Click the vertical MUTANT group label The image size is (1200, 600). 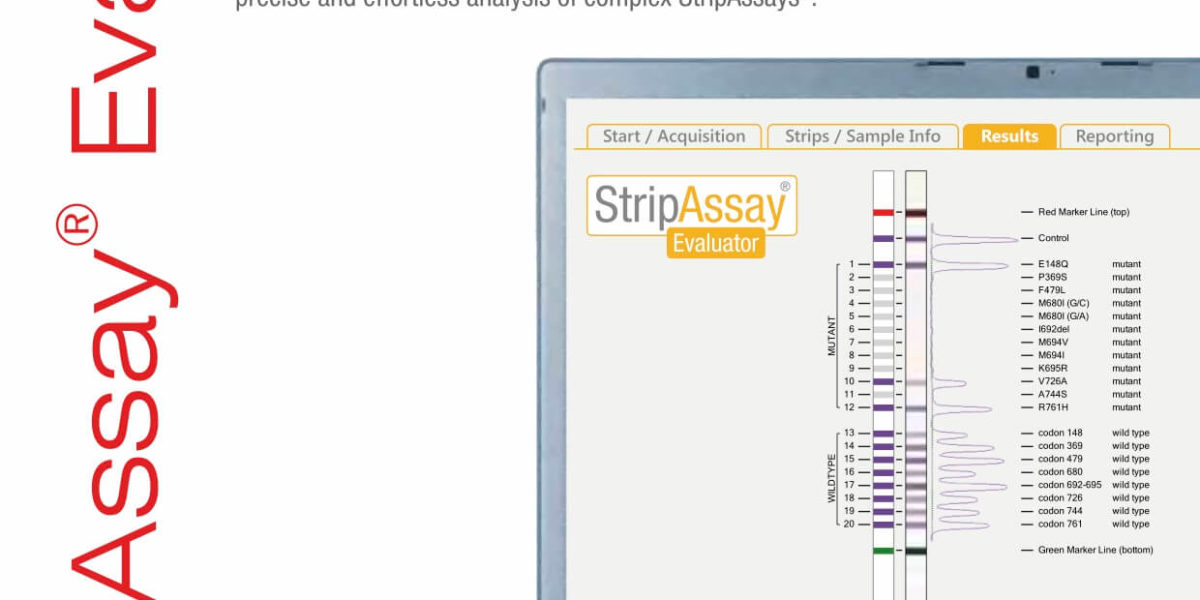pyautogui.click(x=829, y=336)
